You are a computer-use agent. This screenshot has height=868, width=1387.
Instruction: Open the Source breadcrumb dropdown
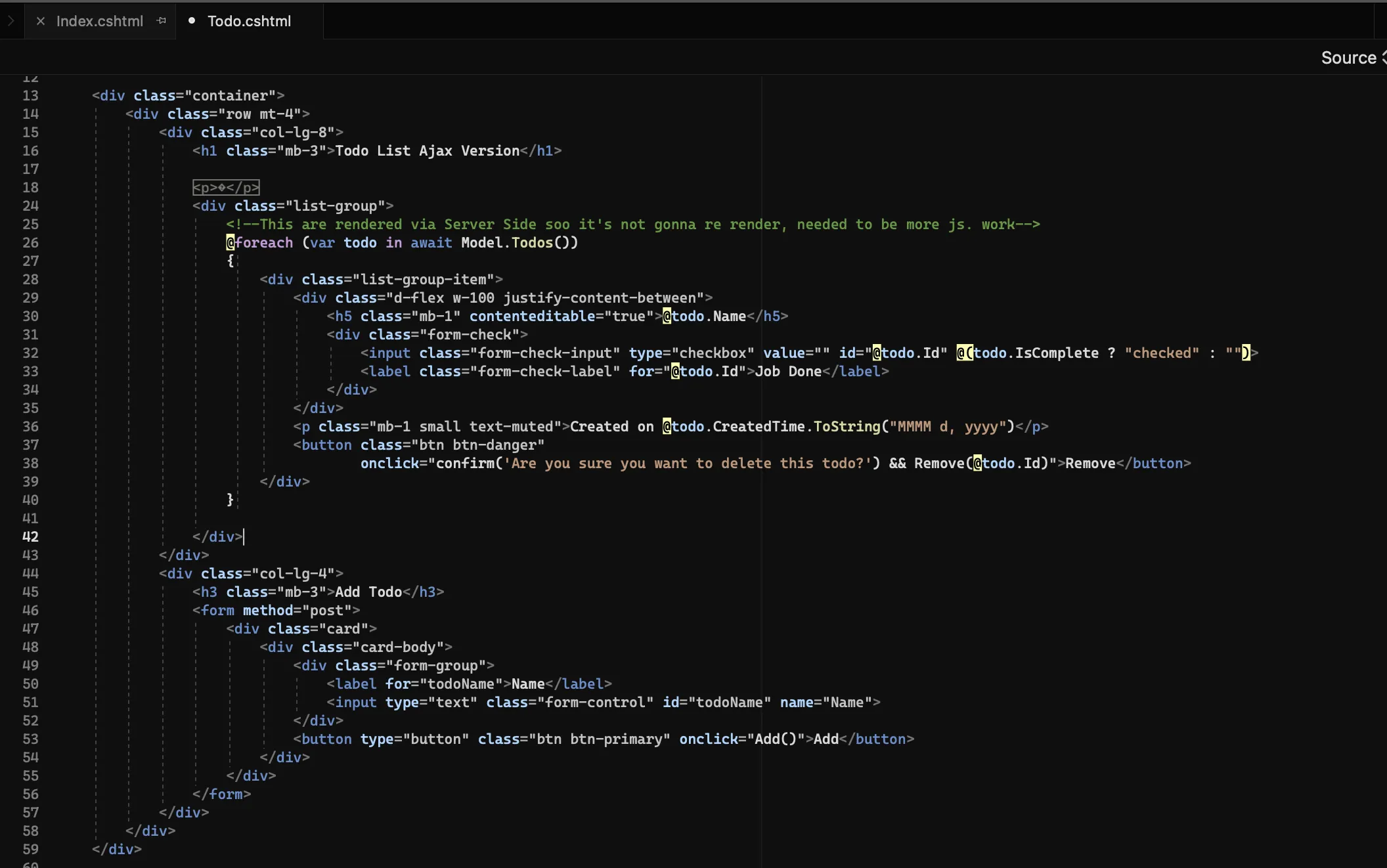[x=1350, y=57]
